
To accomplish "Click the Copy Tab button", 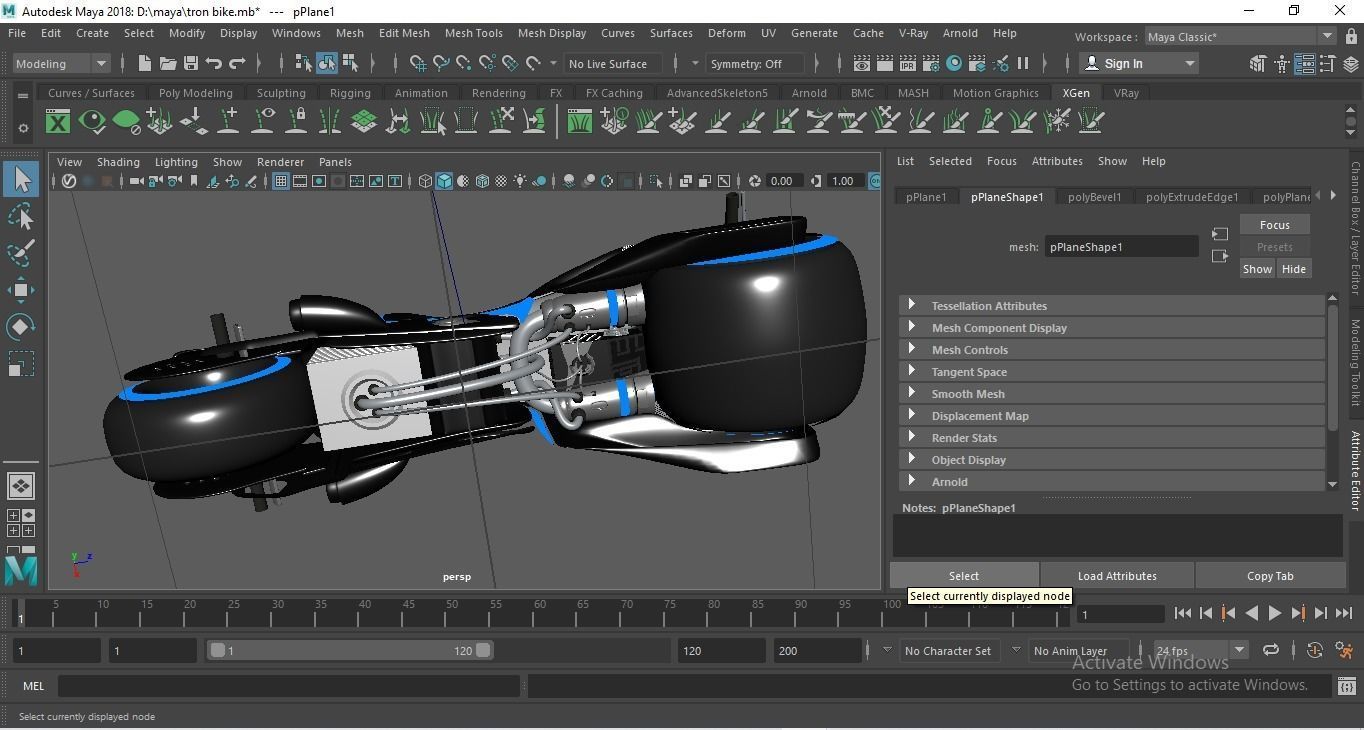I will tap(1270, 576).
